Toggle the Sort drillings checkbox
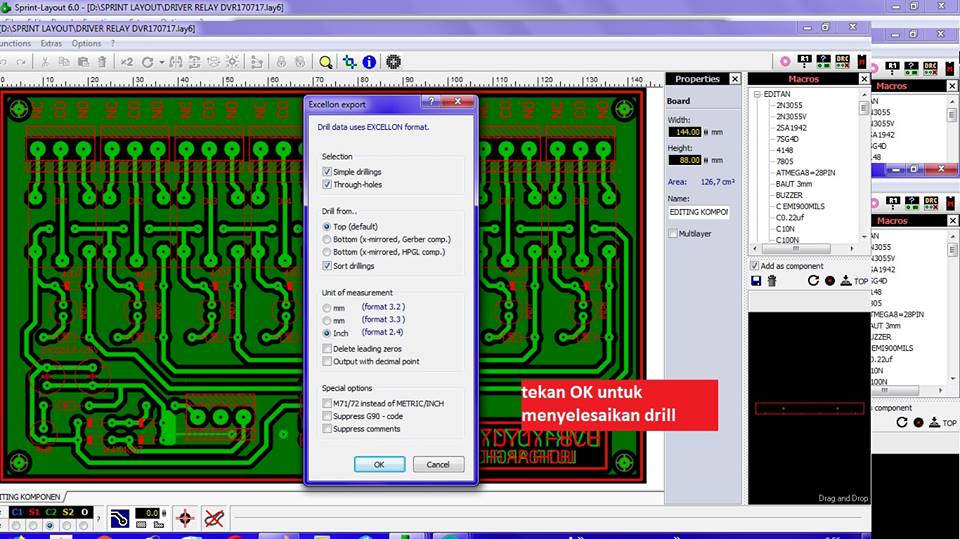Viewport: 960px width, 539px height. [327, 266]
